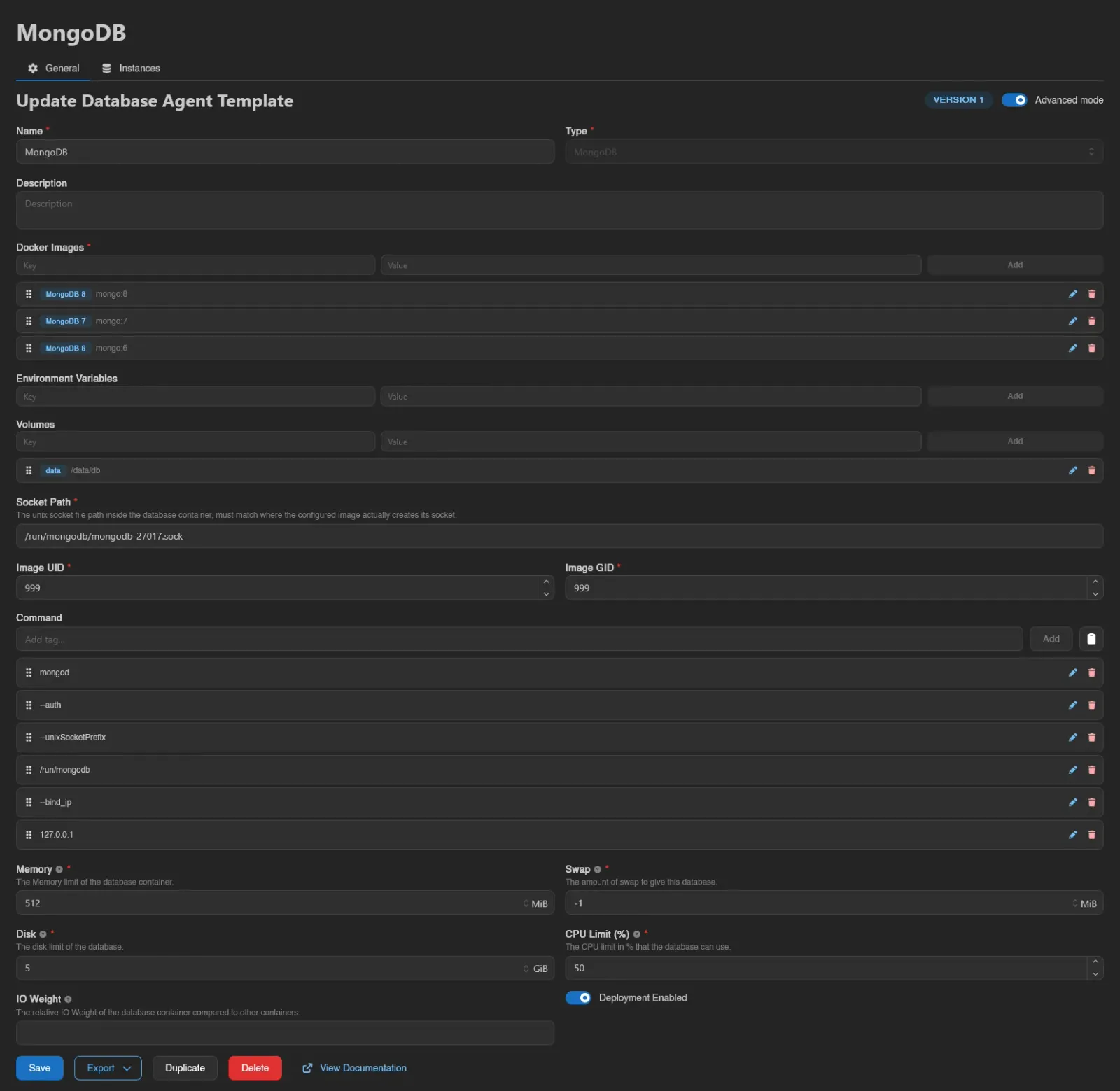Delete the MongoDB 7 docker image entry
This screenshot has width=1120, height=1091.
[1091, 321]
